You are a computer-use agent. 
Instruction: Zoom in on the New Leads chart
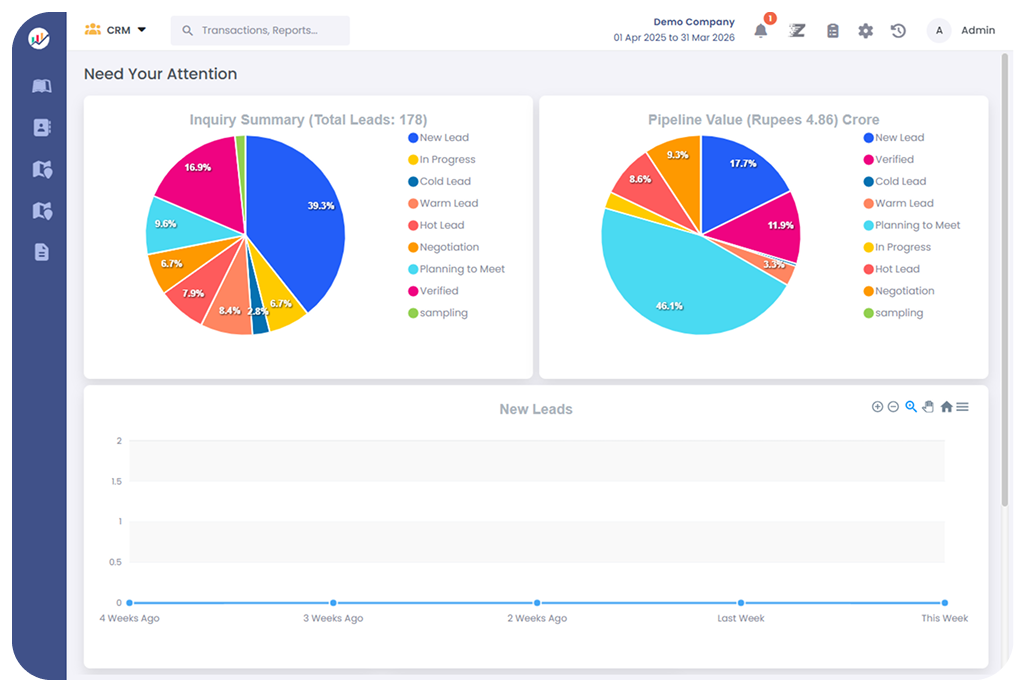pos(878,407)
